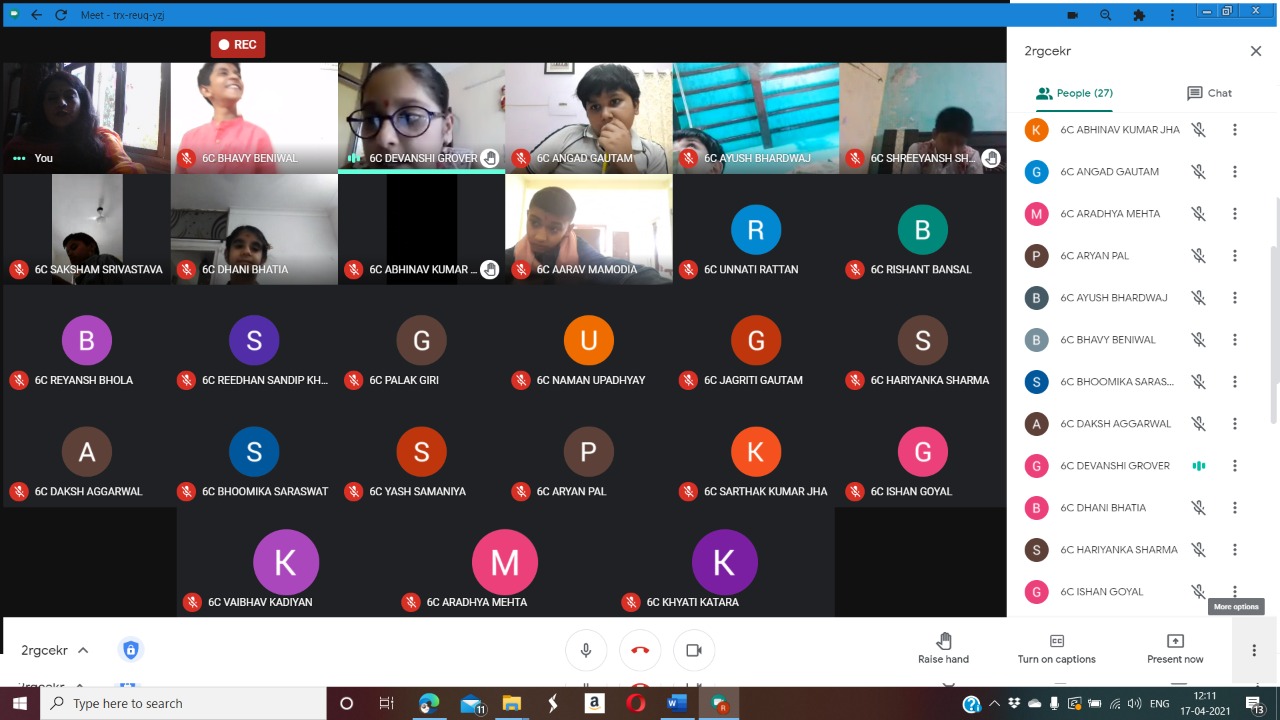Open browser three-dot menu
This screenshot has width=1280, height=720.
pyautogui.click(x=1172, y=15)
